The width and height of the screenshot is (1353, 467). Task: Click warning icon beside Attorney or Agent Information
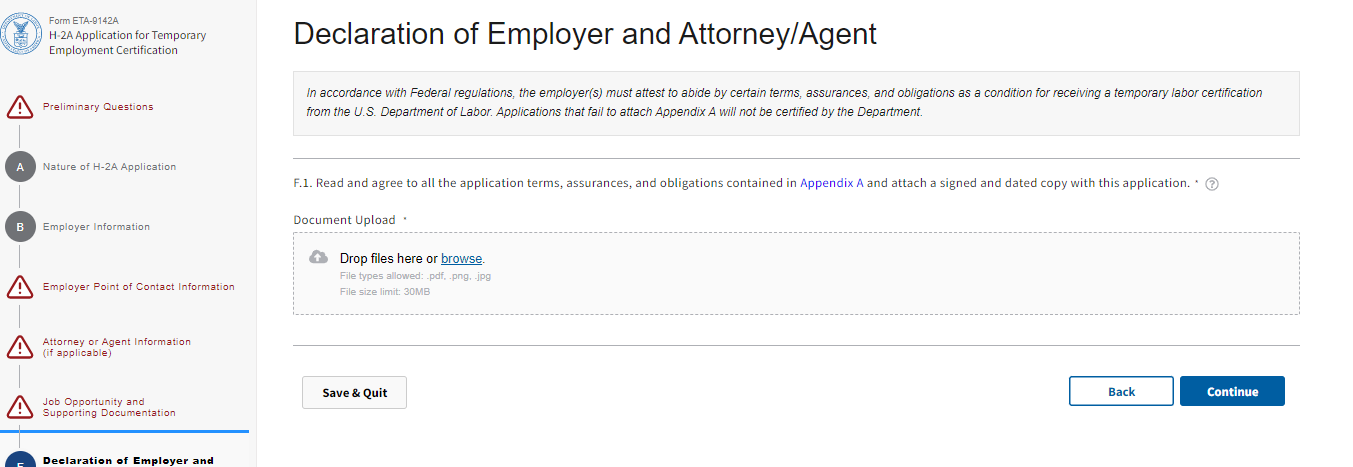(20, 347)
